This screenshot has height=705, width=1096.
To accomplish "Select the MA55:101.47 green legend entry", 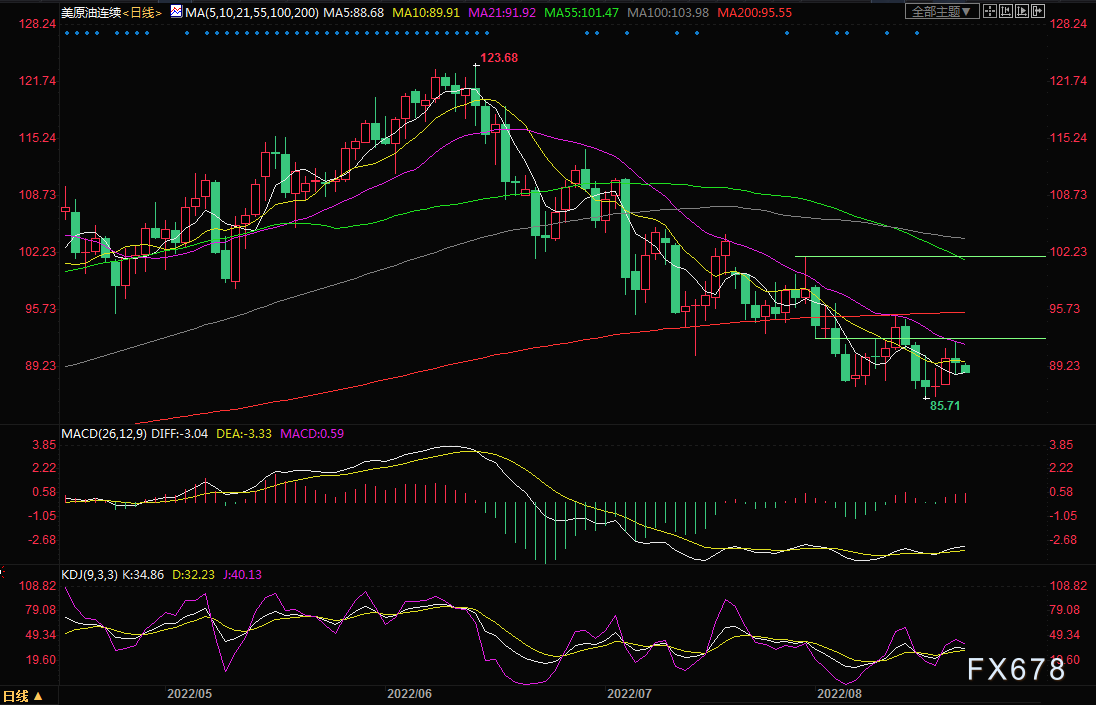I will 582,13.
